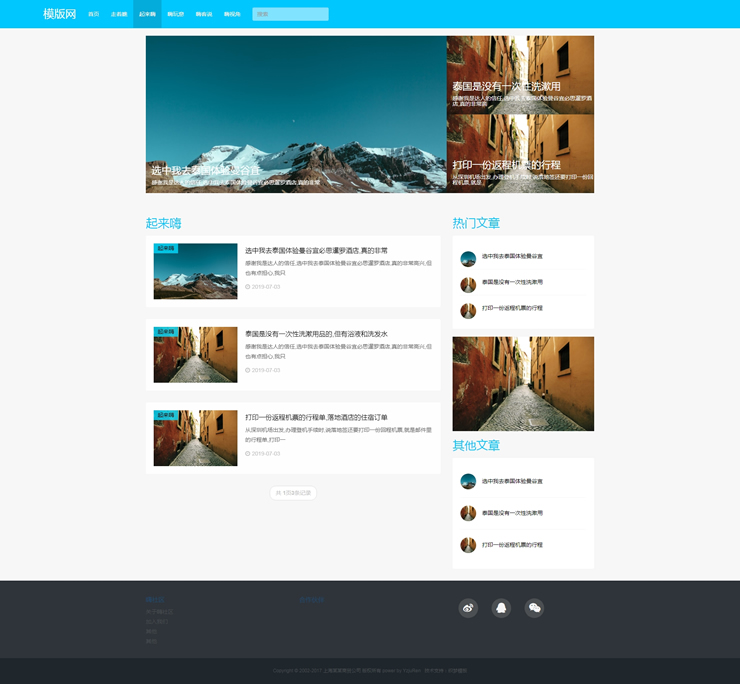Open first article title in 起来嗨 list

point(316,251)
